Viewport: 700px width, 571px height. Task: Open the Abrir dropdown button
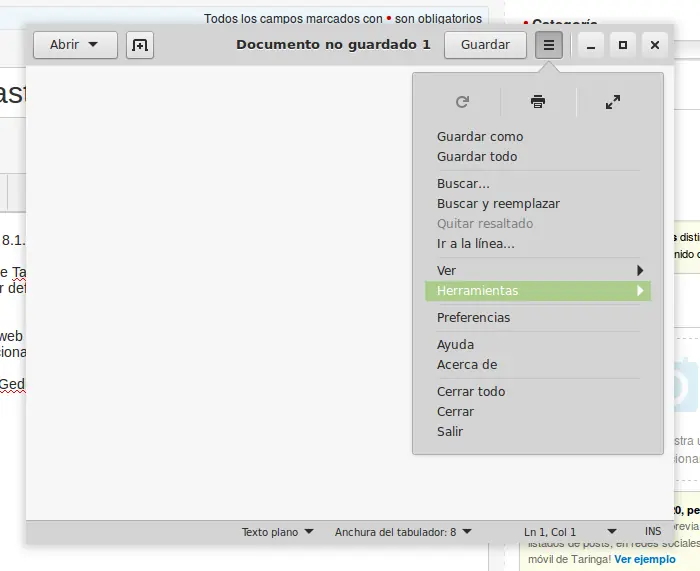75,45
